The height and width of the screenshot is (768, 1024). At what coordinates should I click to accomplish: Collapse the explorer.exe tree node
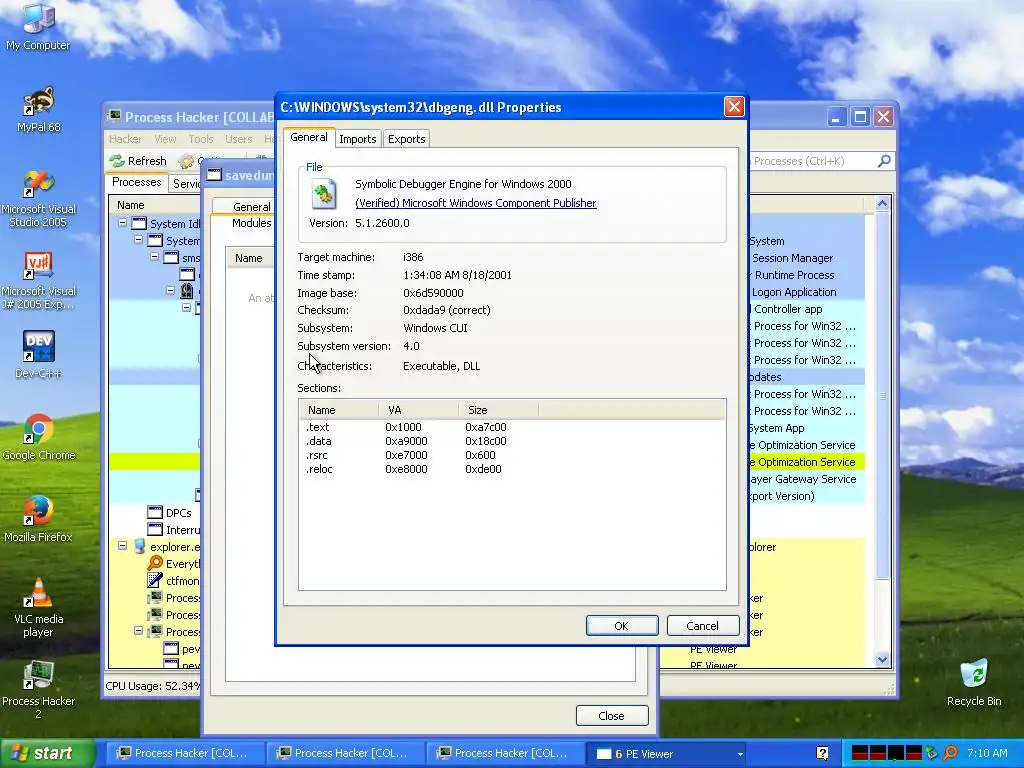[x=122, y=545]
